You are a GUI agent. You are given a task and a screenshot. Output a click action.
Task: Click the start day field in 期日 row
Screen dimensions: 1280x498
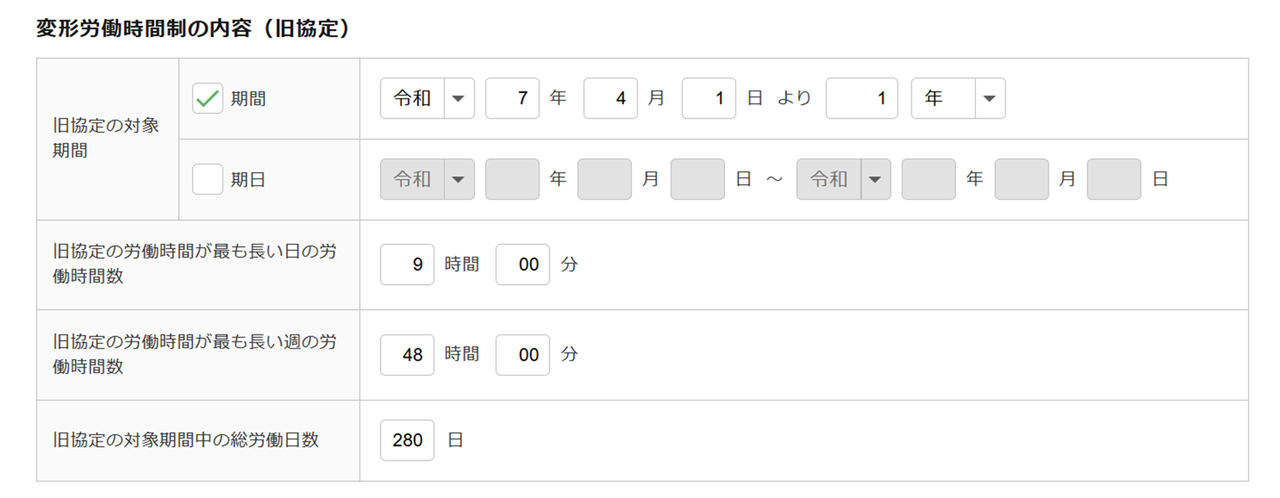[697, 180]
